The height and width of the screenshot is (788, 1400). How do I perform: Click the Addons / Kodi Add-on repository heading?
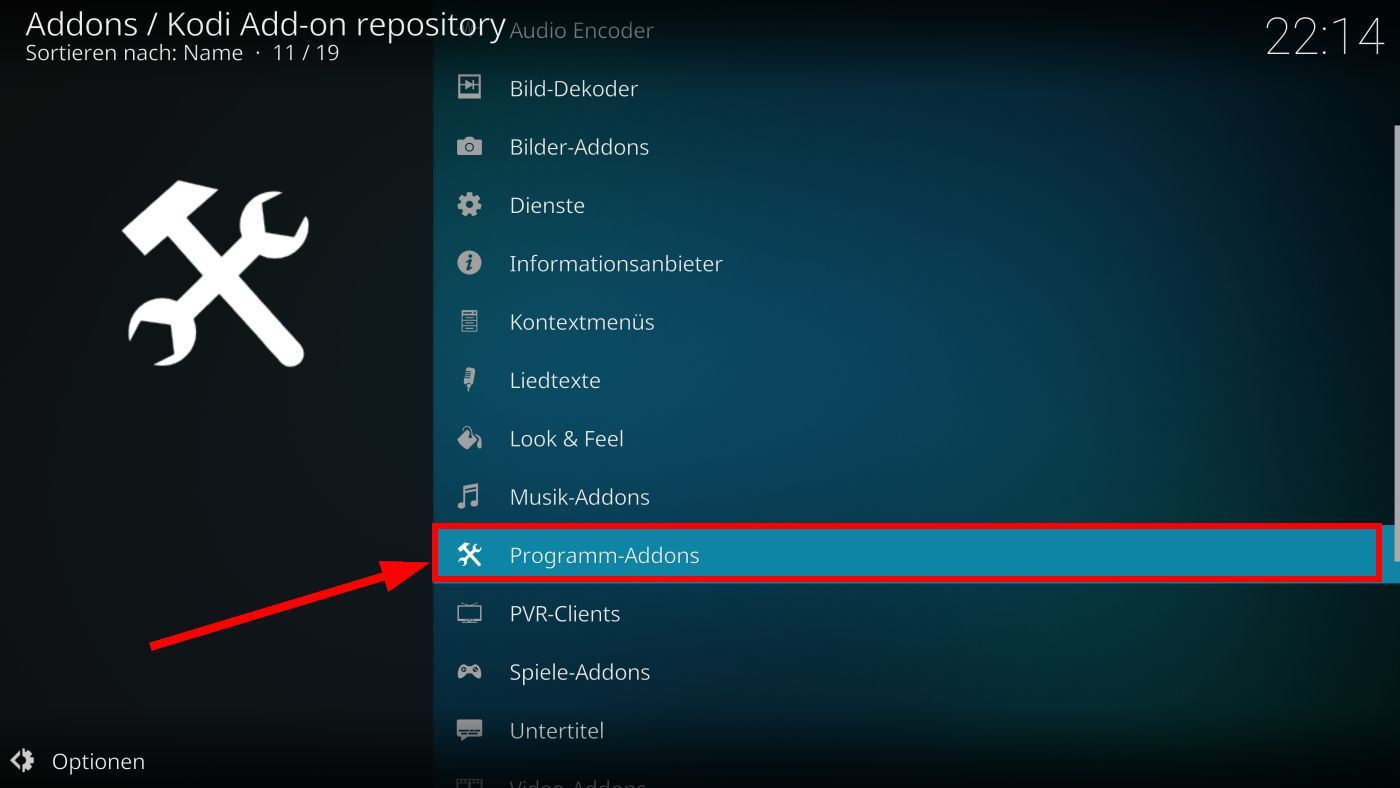tap(265, 23)
